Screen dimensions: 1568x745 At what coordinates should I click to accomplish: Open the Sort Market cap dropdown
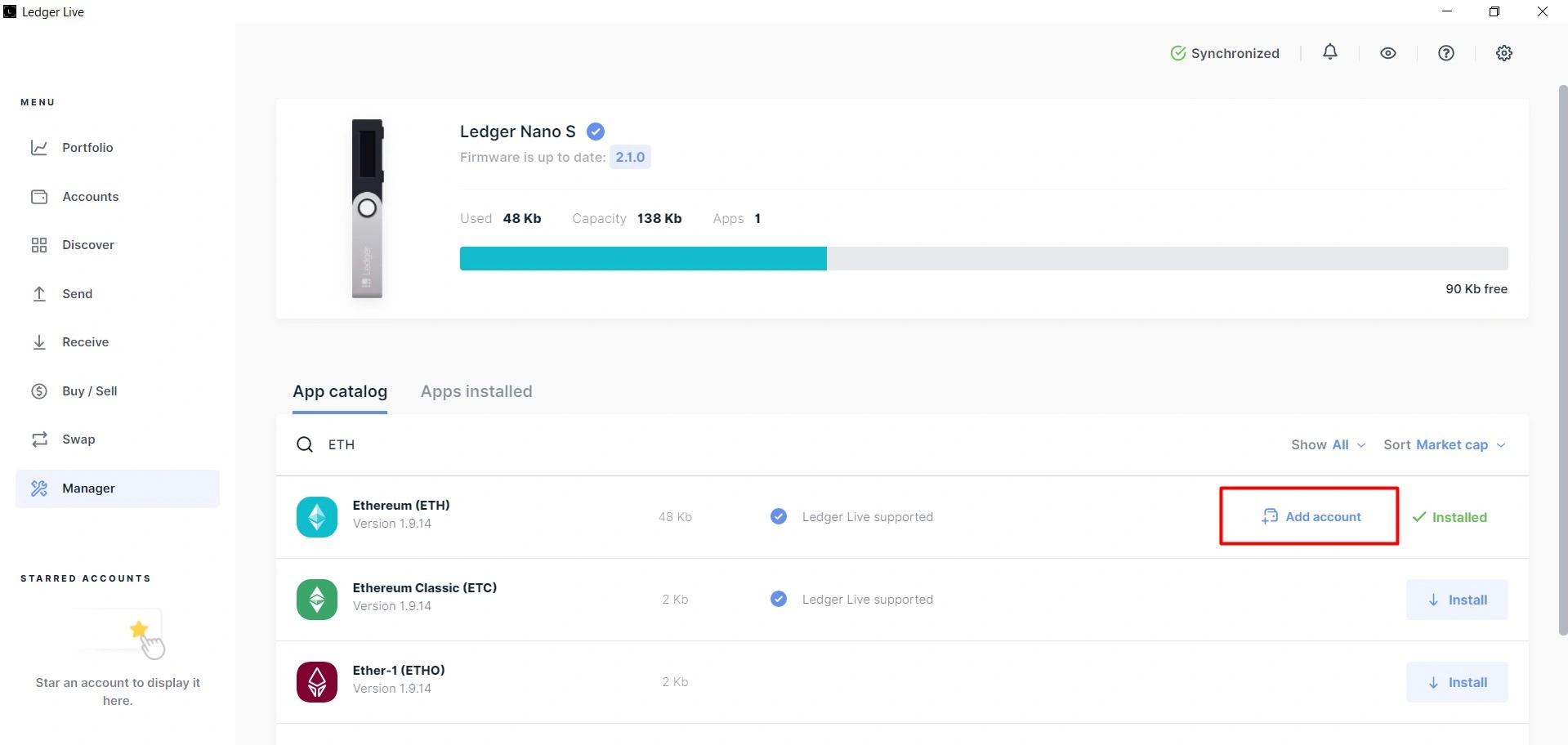1445,444
